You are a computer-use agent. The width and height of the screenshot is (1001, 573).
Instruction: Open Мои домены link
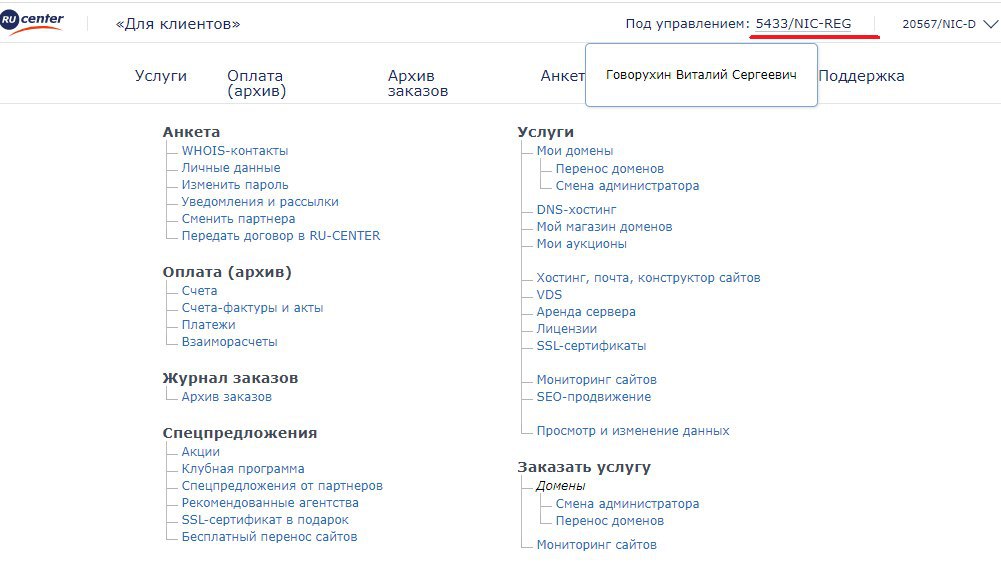575,151
